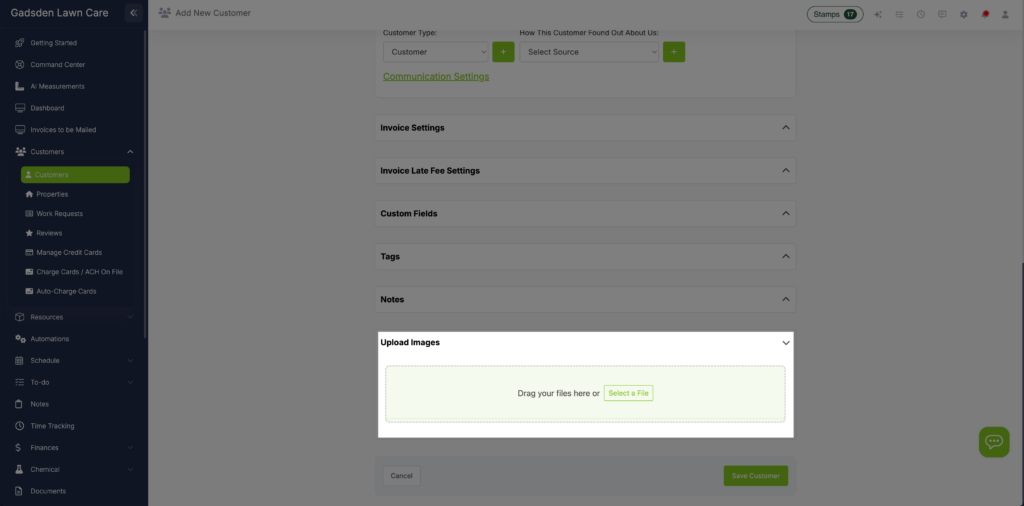Open the notifications bell icon

pos(984,14)
